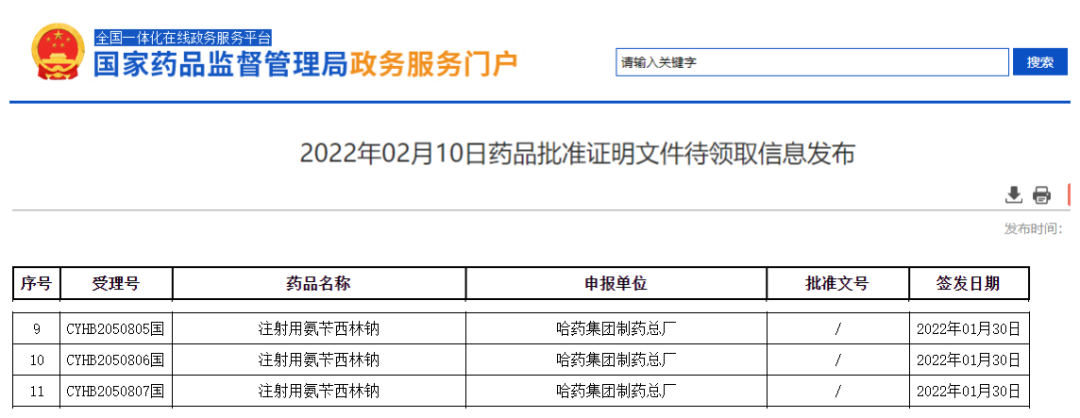Select acceptance number CYHB2050805国

tap(115, 329)
